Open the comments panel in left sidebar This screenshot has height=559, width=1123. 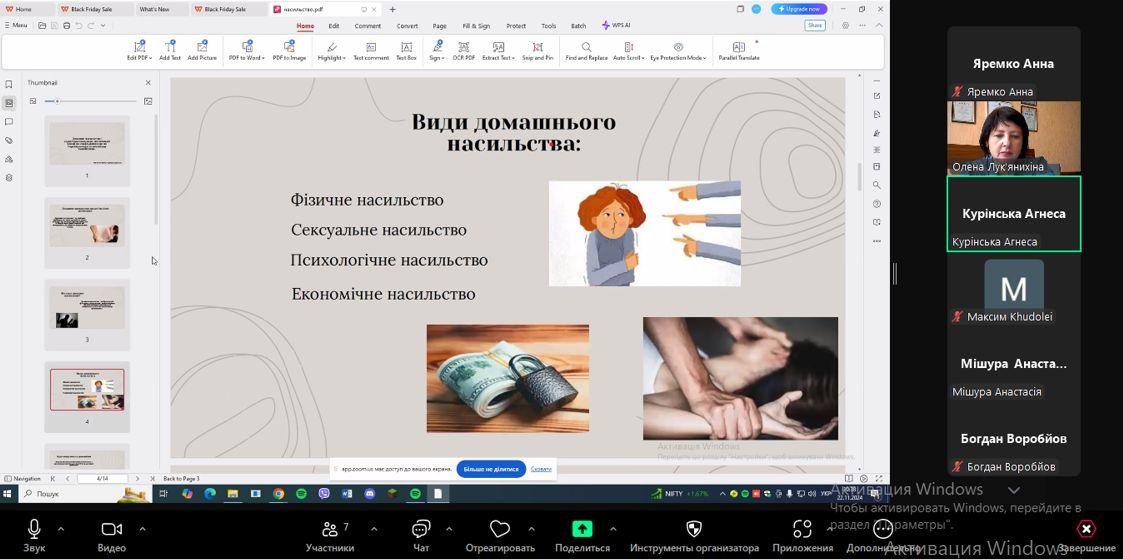9,122
